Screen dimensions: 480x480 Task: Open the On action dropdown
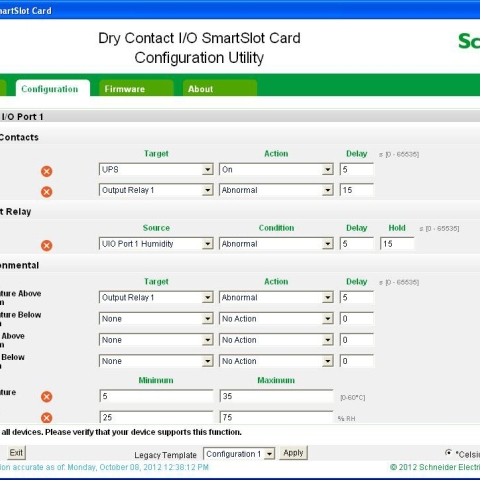276,170
